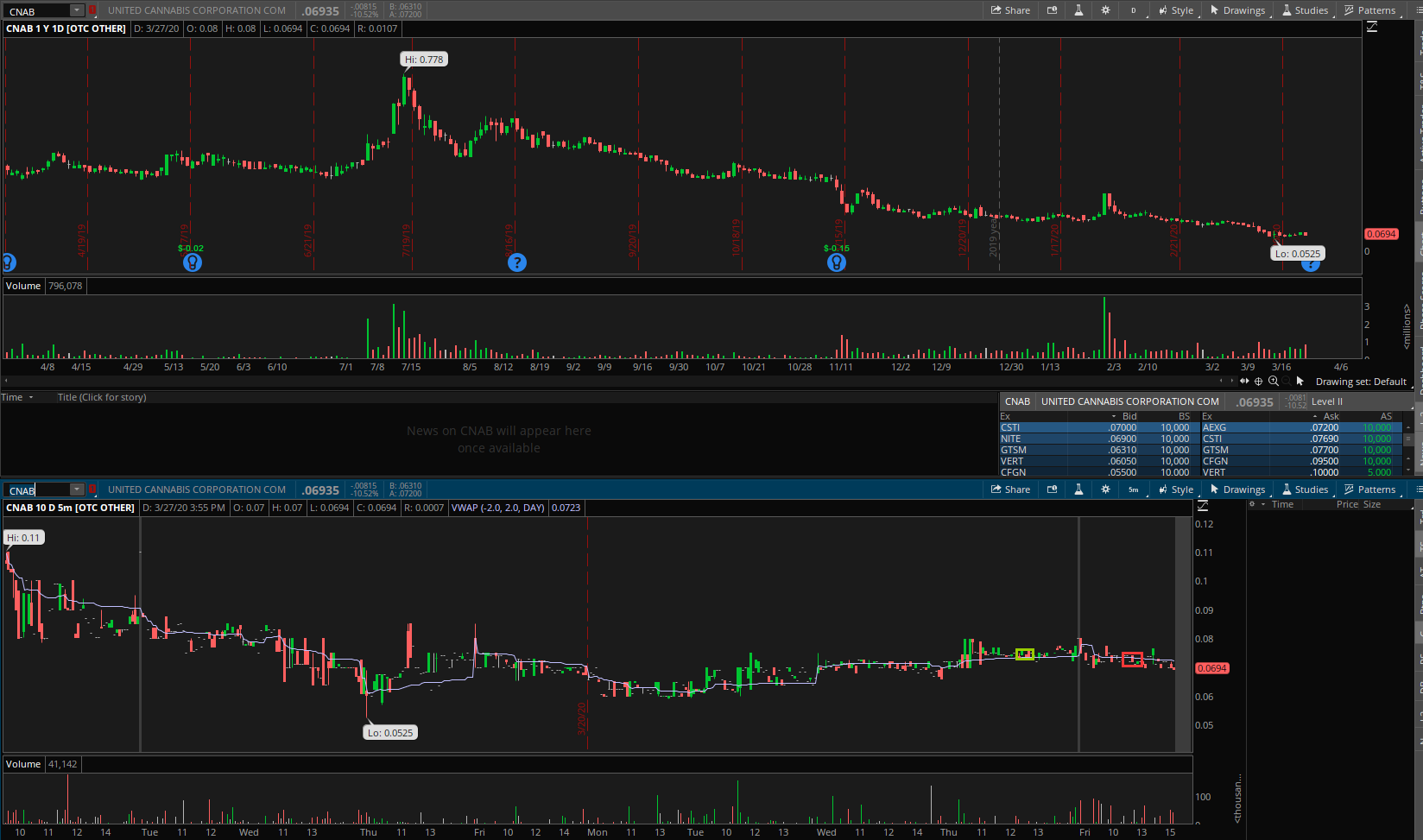Toggle the 5m aggregation selector on lower chart
Screen dimensions: 1423x840
(1133, 489)
